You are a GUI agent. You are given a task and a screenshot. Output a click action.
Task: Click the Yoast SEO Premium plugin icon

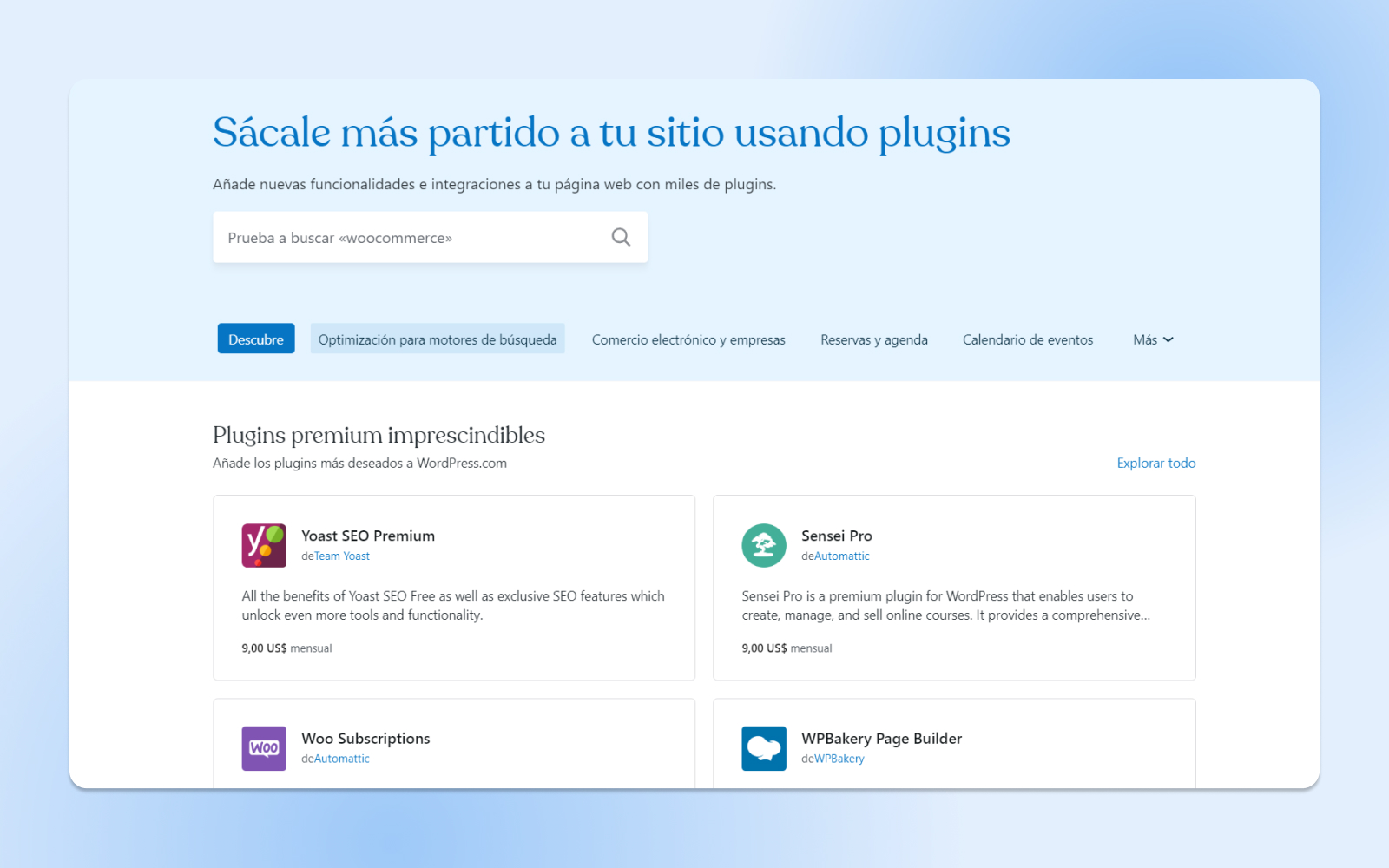(263, 545)
